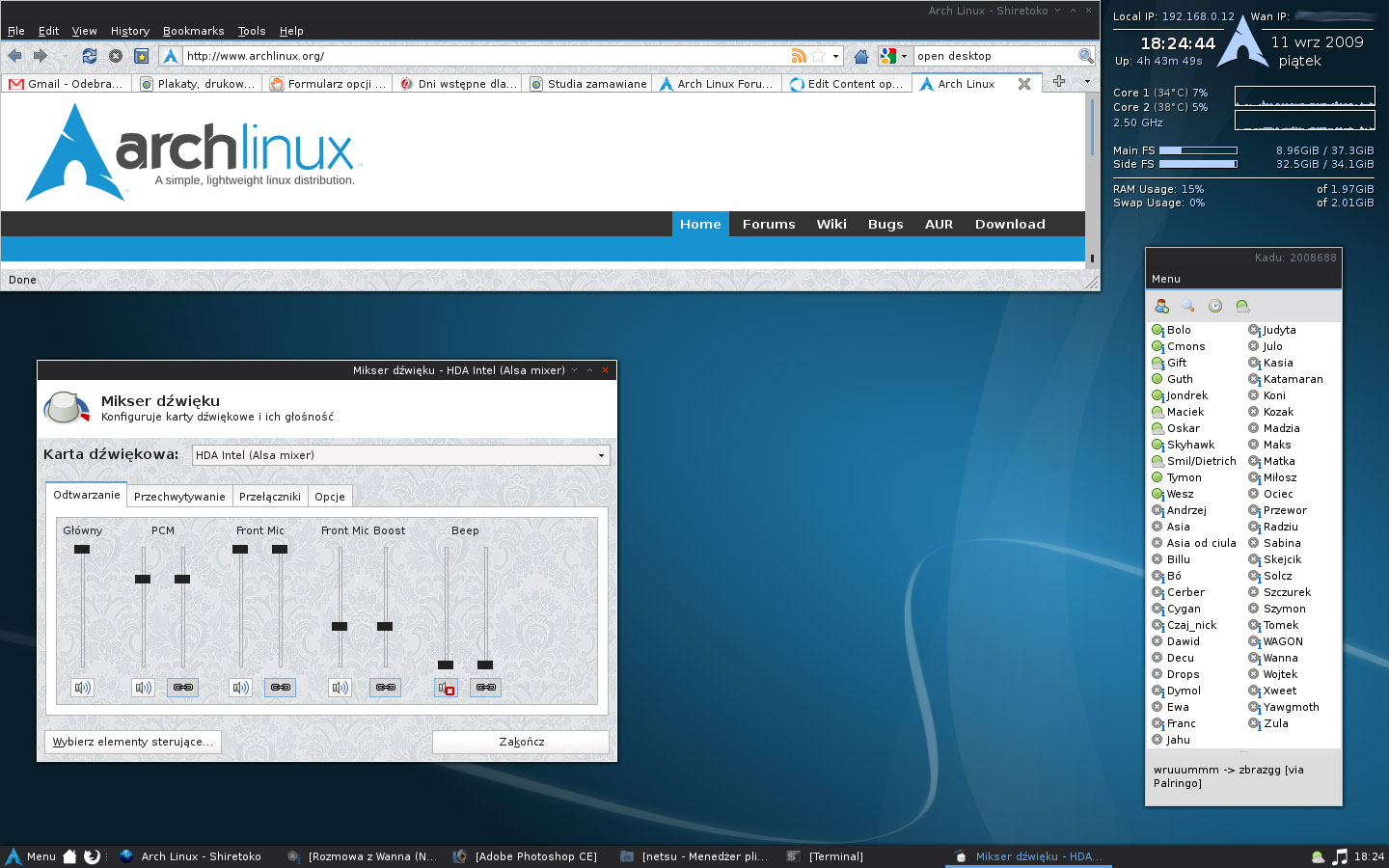Image resolution: width=1389 pixels, height=868 pixels.
Task: Open the list all tabs dropdown arrow
Action: coord(1087,82)
